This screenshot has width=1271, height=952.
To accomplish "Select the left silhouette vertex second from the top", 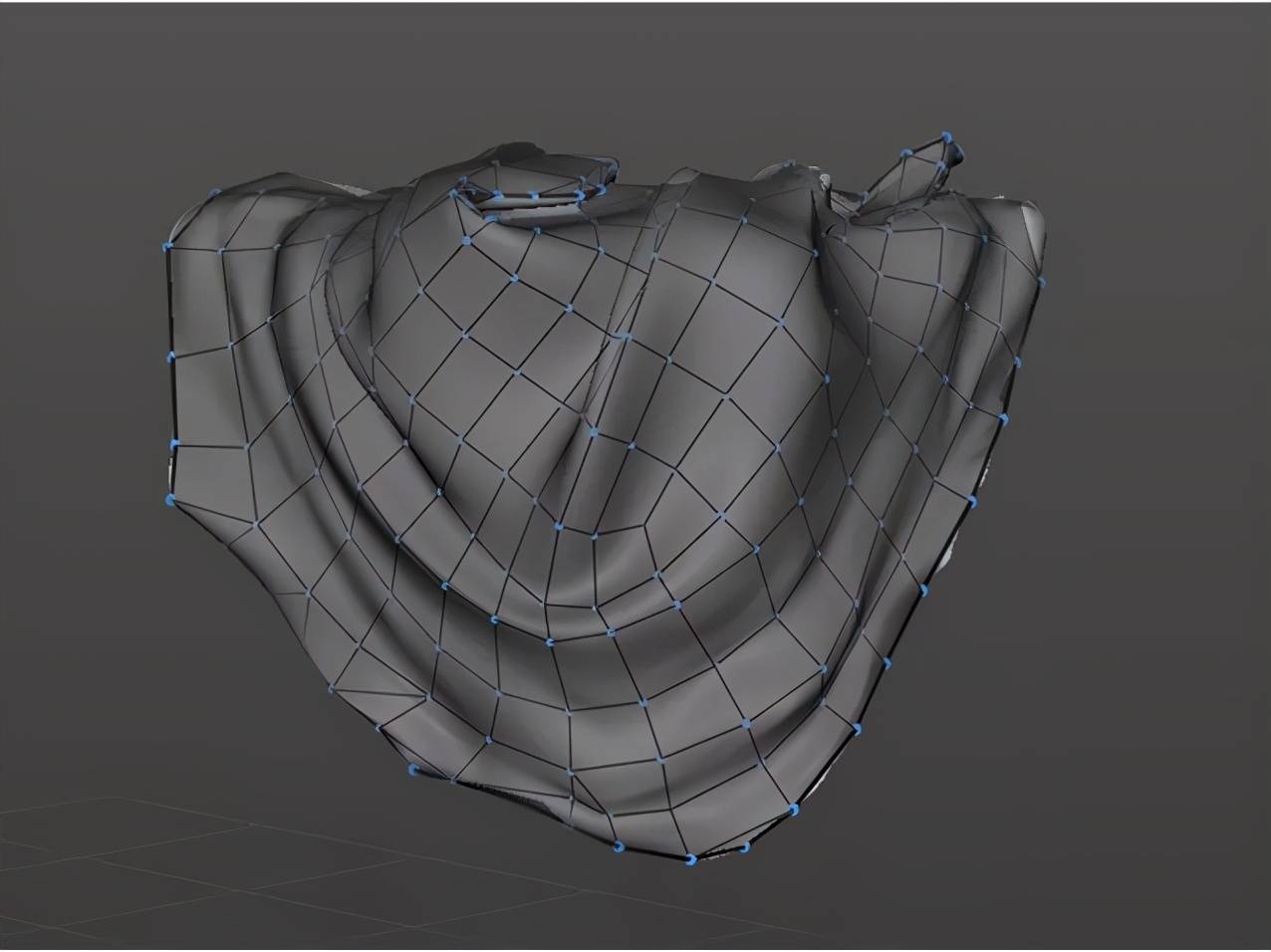I will coord(173,356).
